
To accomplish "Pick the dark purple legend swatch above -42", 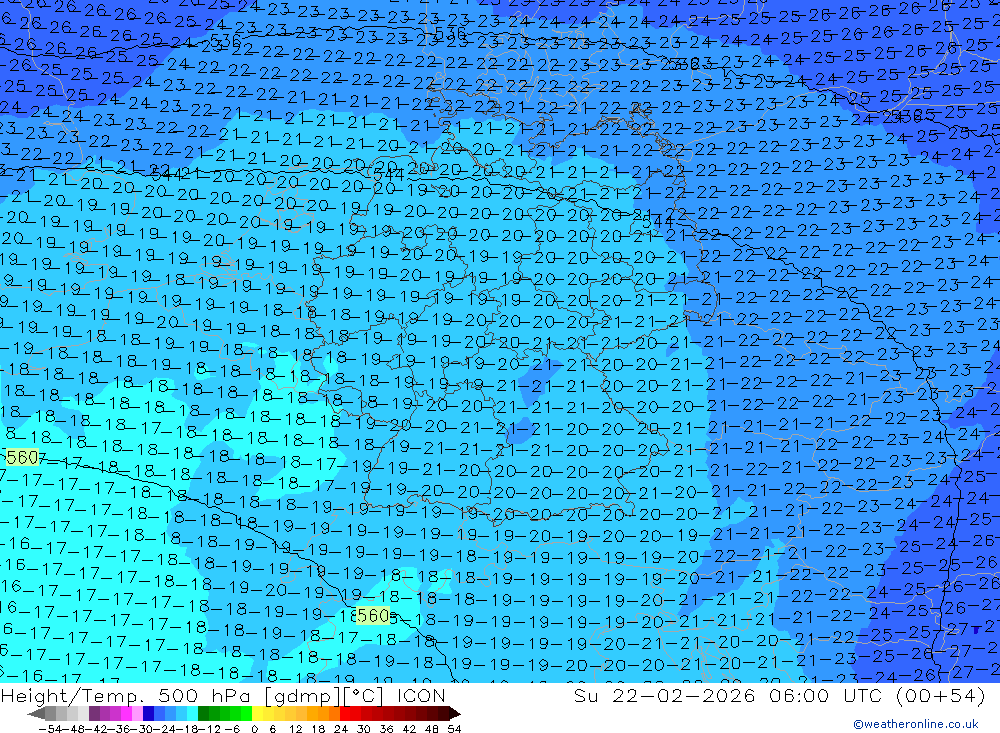I will (94, 714).
